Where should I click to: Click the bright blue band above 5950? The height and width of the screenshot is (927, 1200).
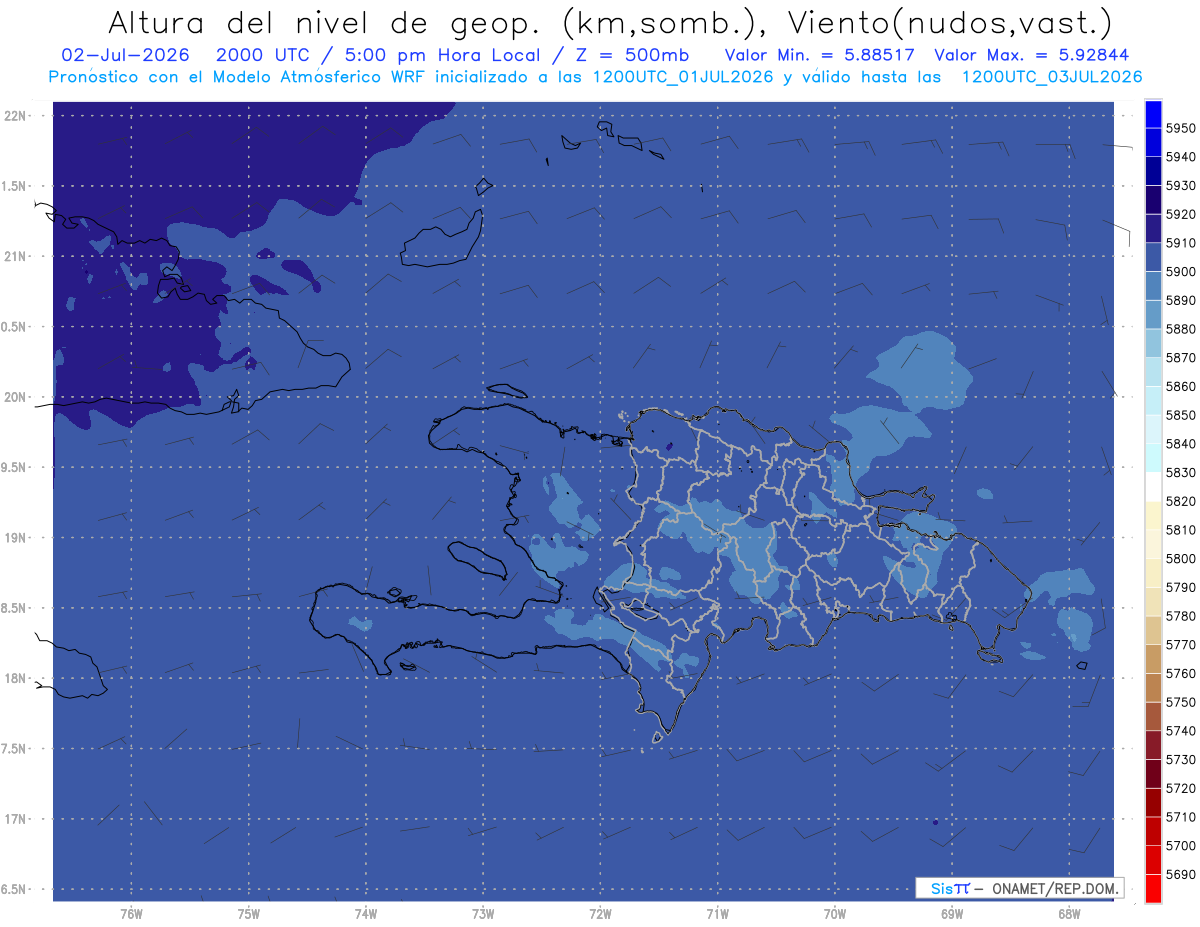coord(1153,113)
